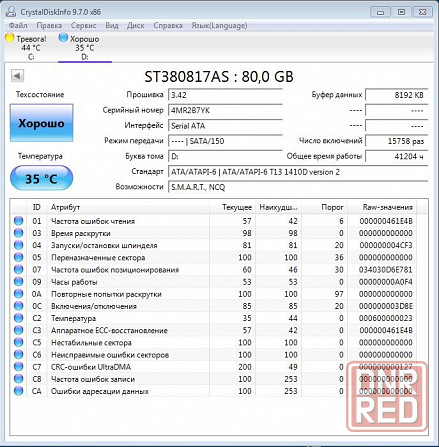Click the serial number field 4MR2B7YK
Screen dimensions: 439x447
tap(225, 110)
